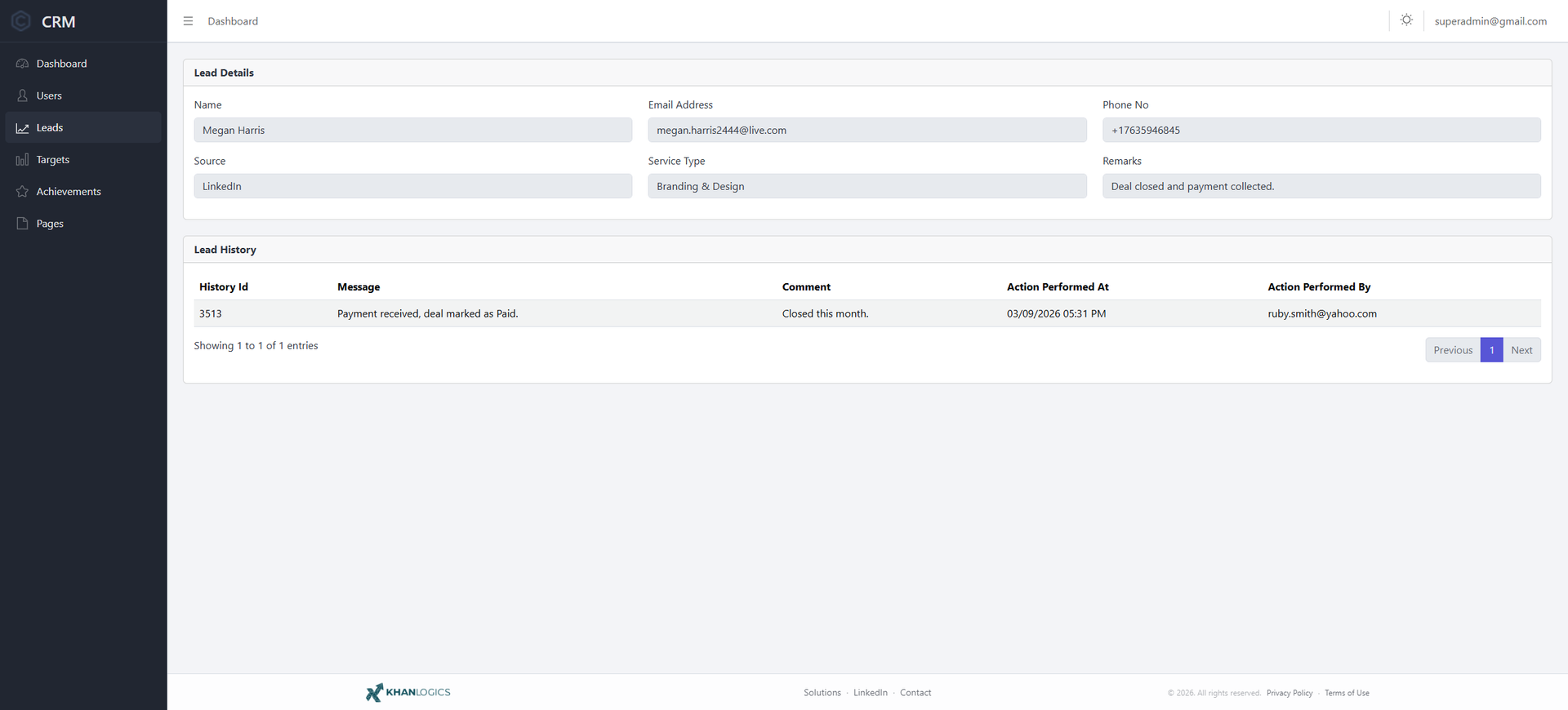1568x710 pixels.
Task: Open the Terms of Use link
Action: tap(1347, 693)
